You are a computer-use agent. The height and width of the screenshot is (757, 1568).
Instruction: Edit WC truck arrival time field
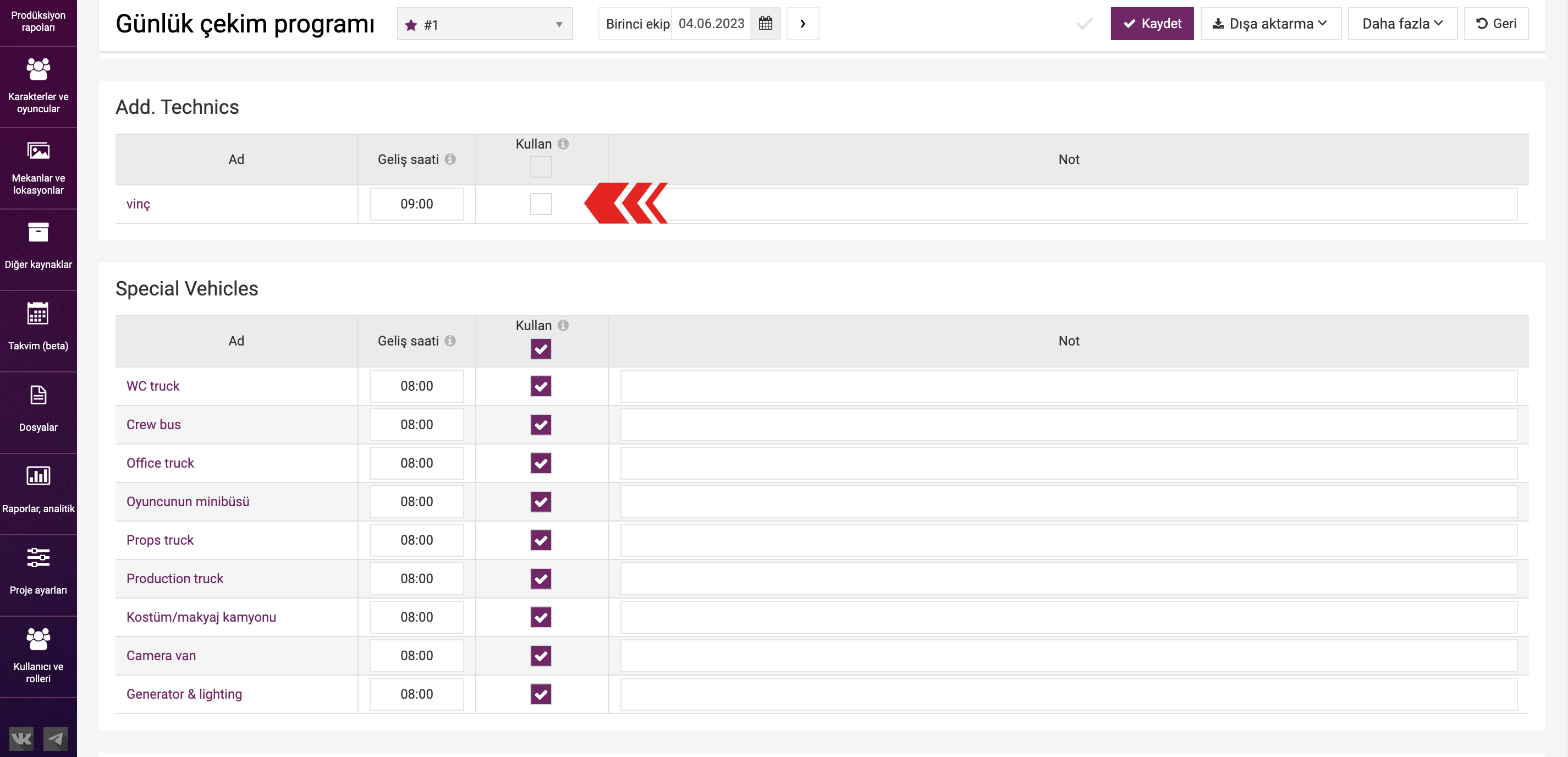(416, 386)
